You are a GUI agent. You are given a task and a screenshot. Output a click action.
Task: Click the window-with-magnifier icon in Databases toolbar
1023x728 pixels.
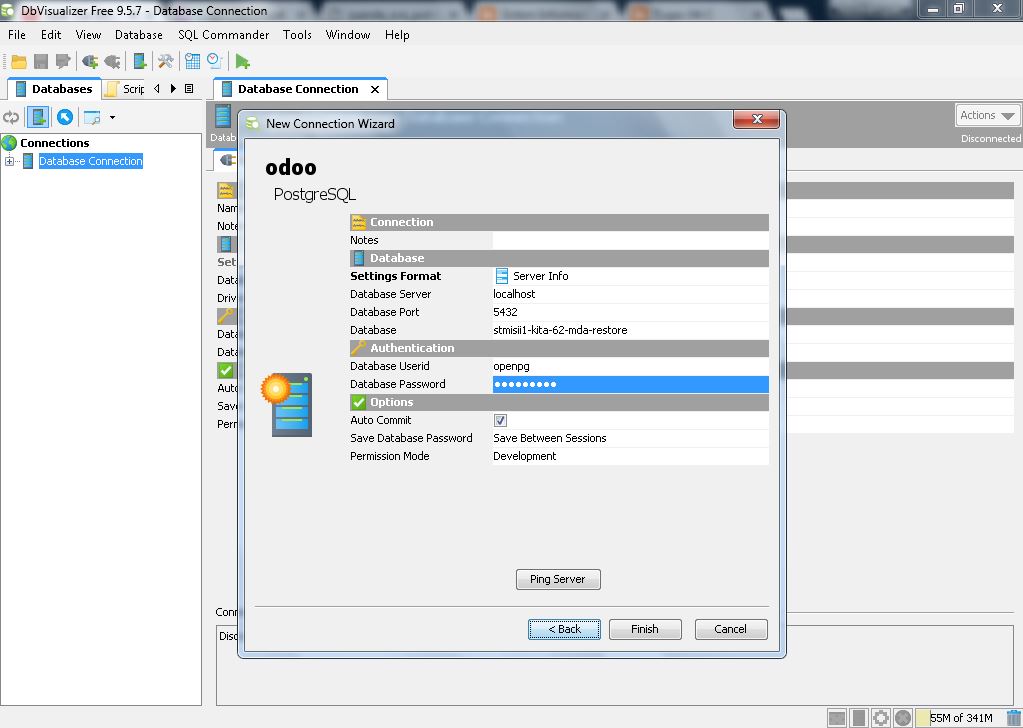pos(92,117)
